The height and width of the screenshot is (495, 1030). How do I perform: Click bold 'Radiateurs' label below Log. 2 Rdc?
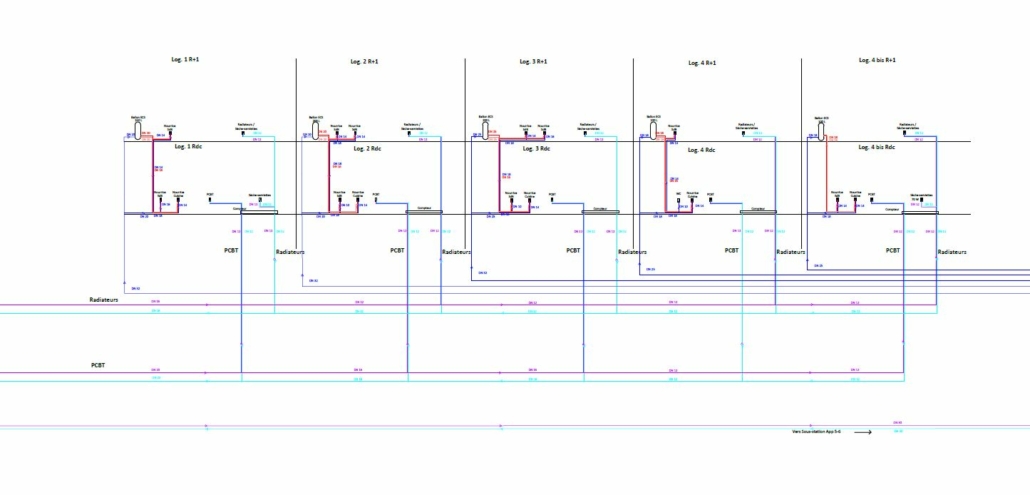coord(457,252)
